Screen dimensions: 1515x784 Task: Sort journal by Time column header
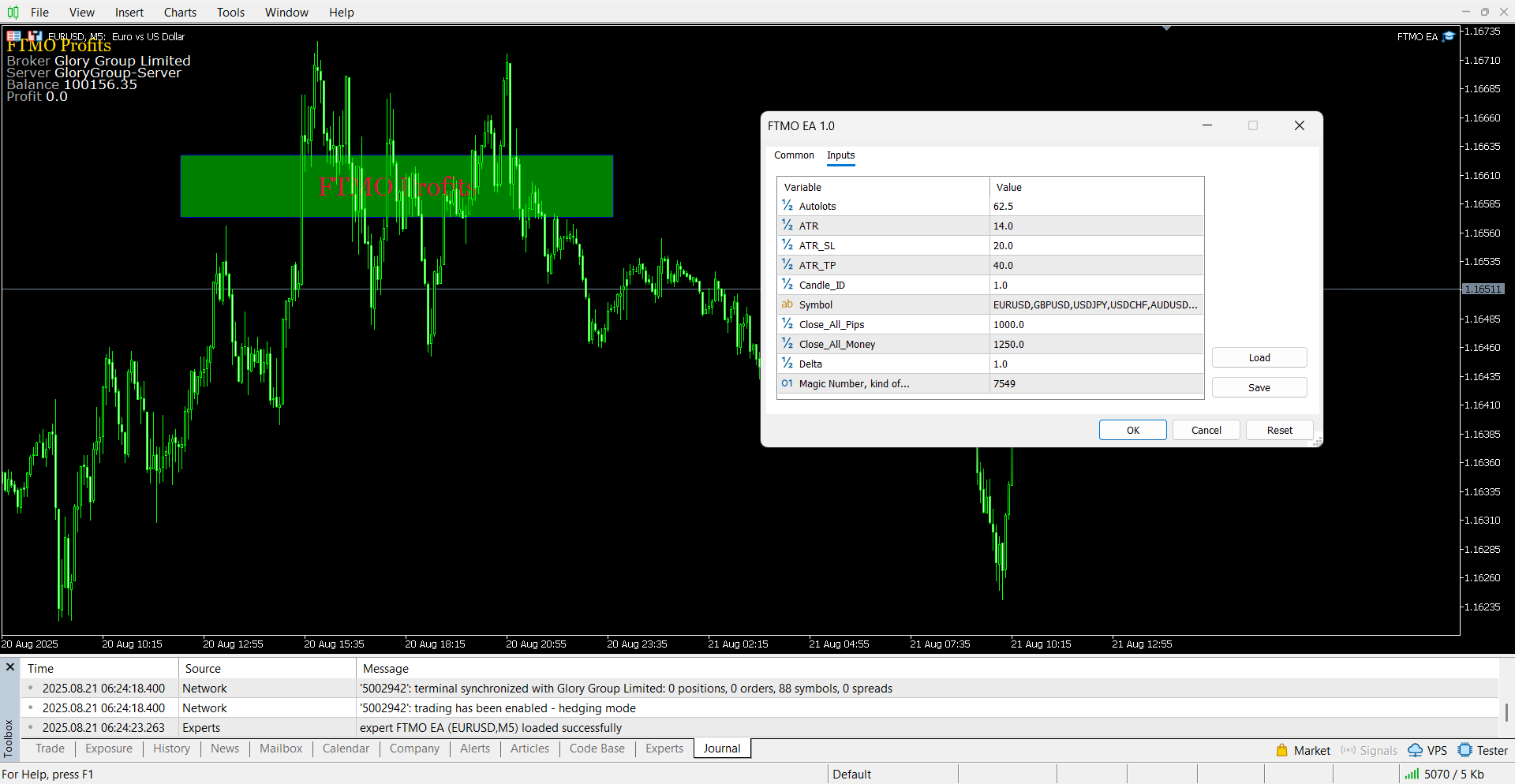99,668
